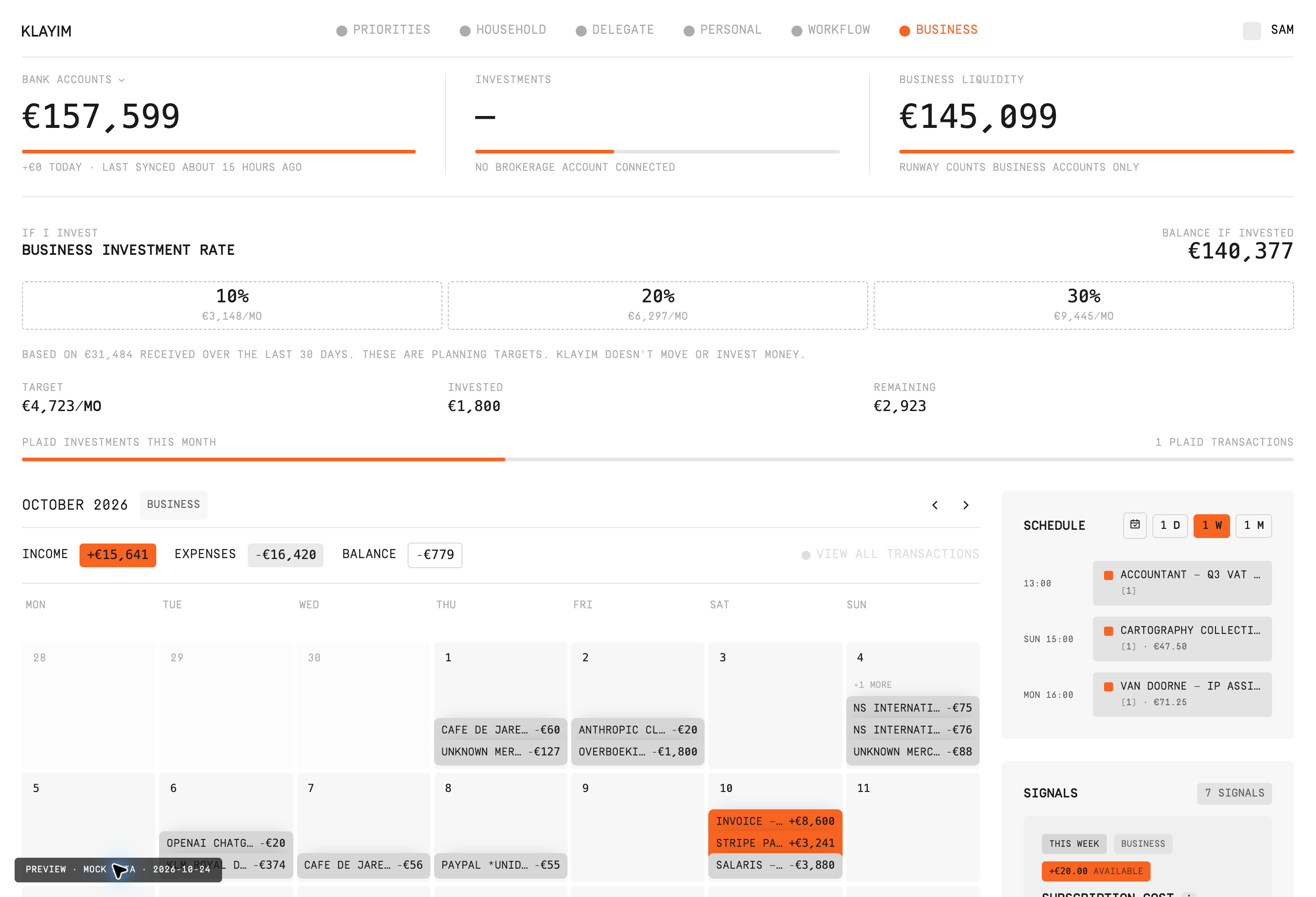Open the Workflow tab
1316x897 pixels.
831,30
